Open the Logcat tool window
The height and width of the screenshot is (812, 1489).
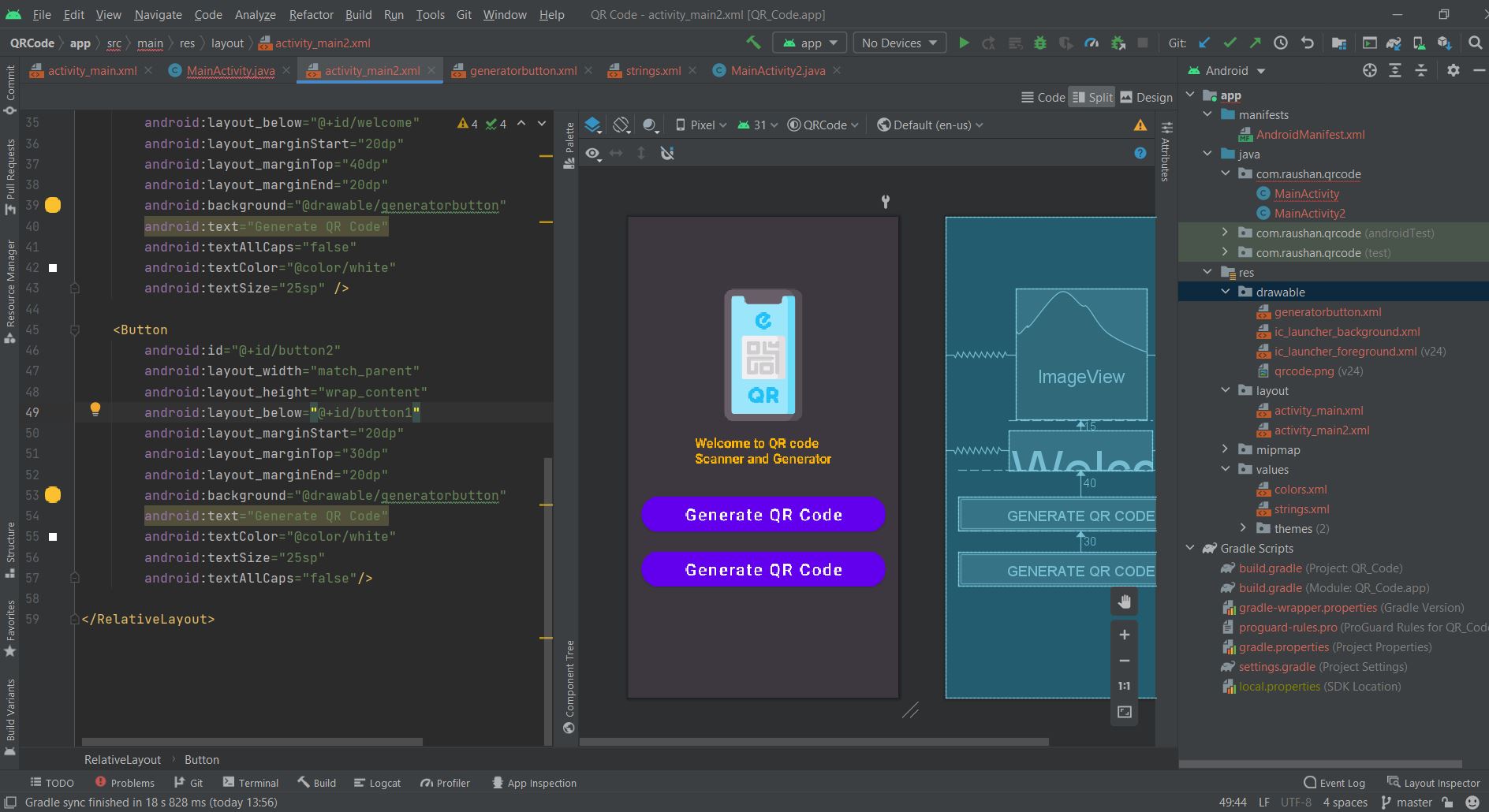[x=377, y=783]
